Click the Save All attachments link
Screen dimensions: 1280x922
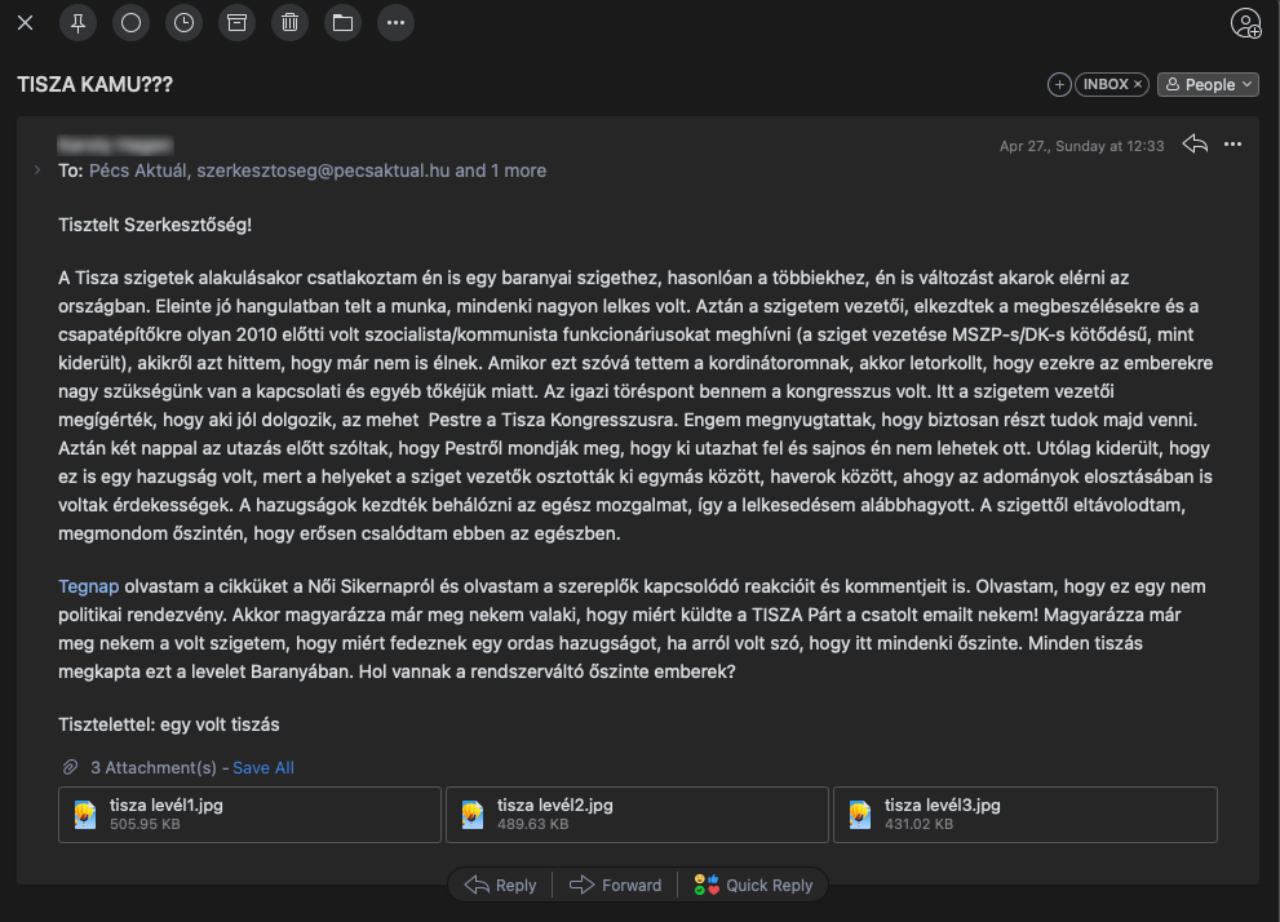(263, 768)
